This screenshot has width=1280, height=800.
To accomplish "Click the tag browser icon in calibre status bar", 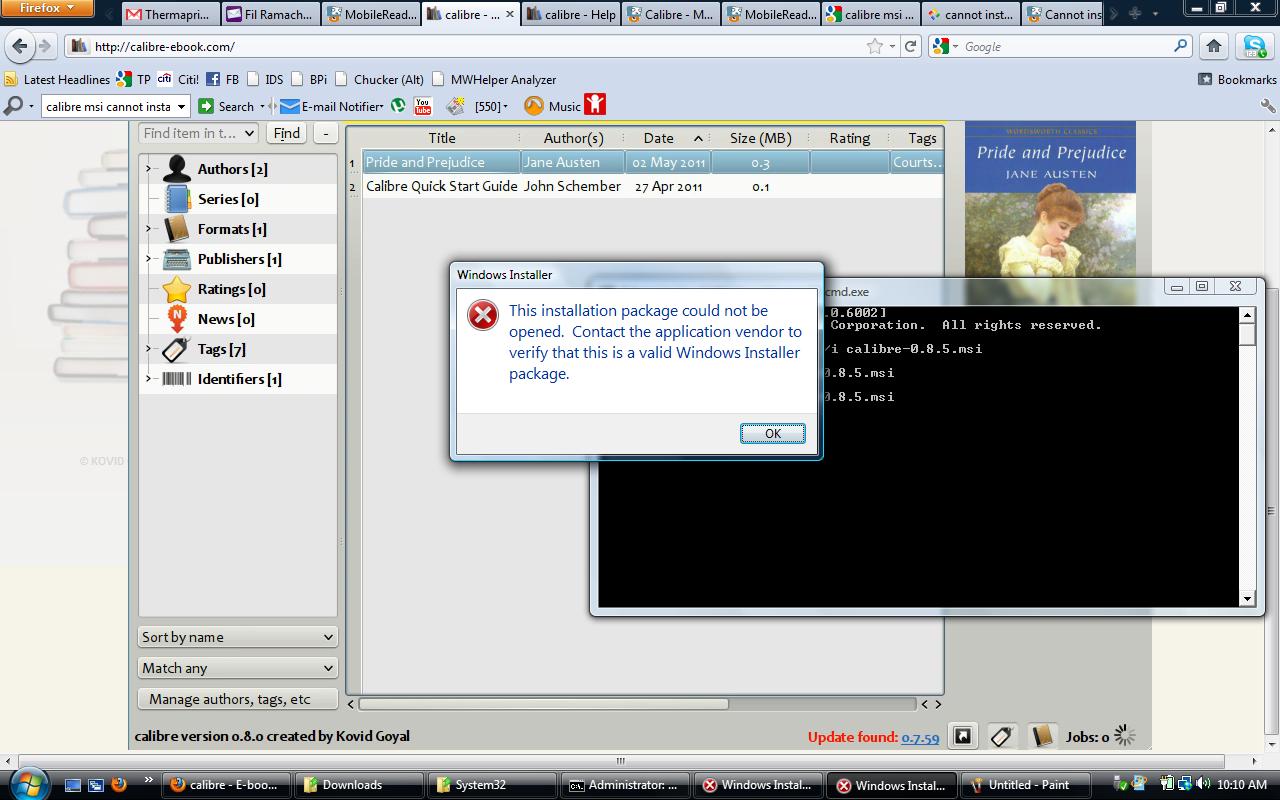I will [1002, 737].
